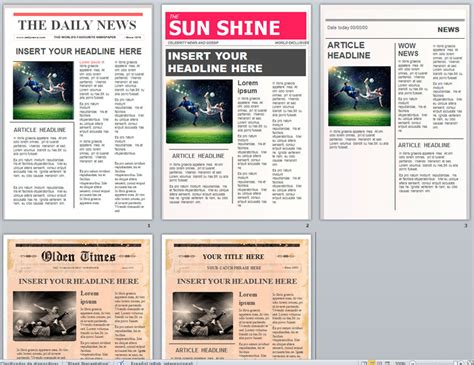This screenshot has height=365, width=474.
Task: Click the black-and-white photo in YOUR TITLE HERE slide
Action: tap(203, 316)
